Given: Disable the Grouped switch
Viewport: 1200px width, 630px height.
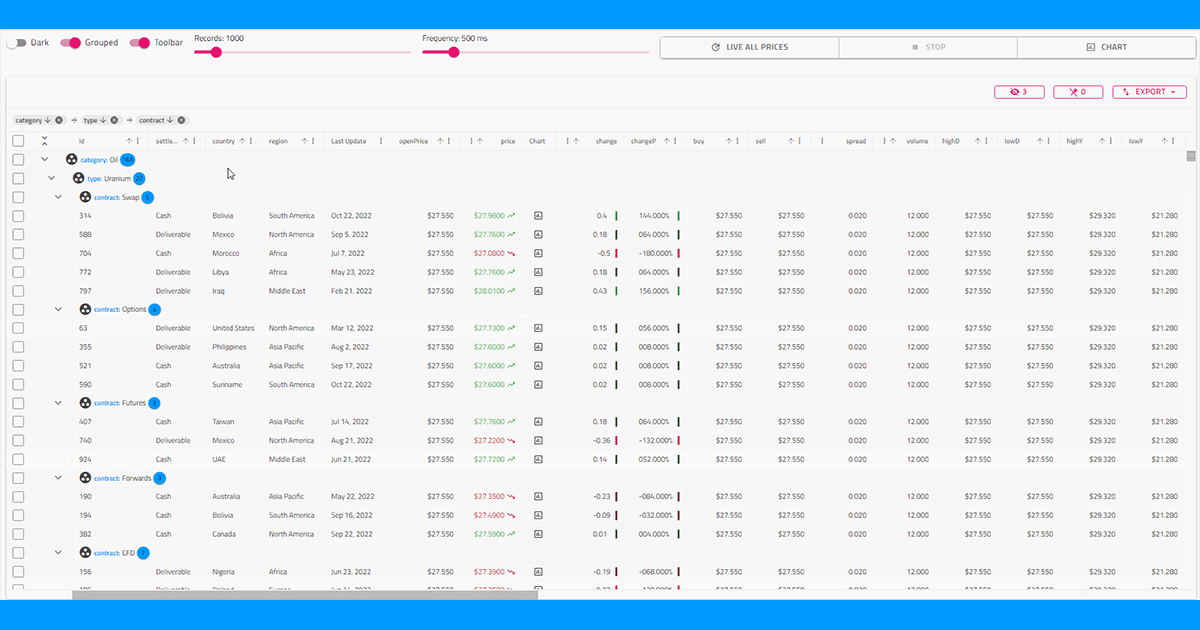Looking at the screenshot, I should tap(71, 43).
